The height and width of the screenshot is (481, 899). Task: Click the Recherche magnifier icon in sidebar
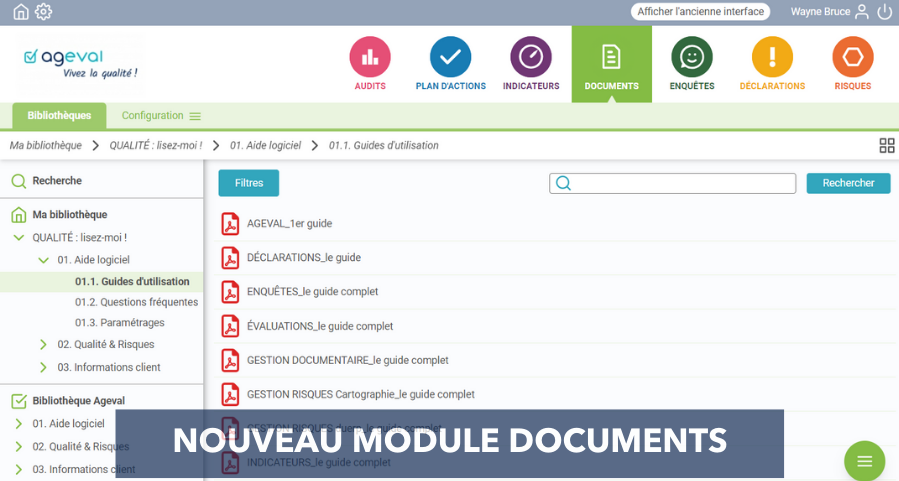[18, 181]
